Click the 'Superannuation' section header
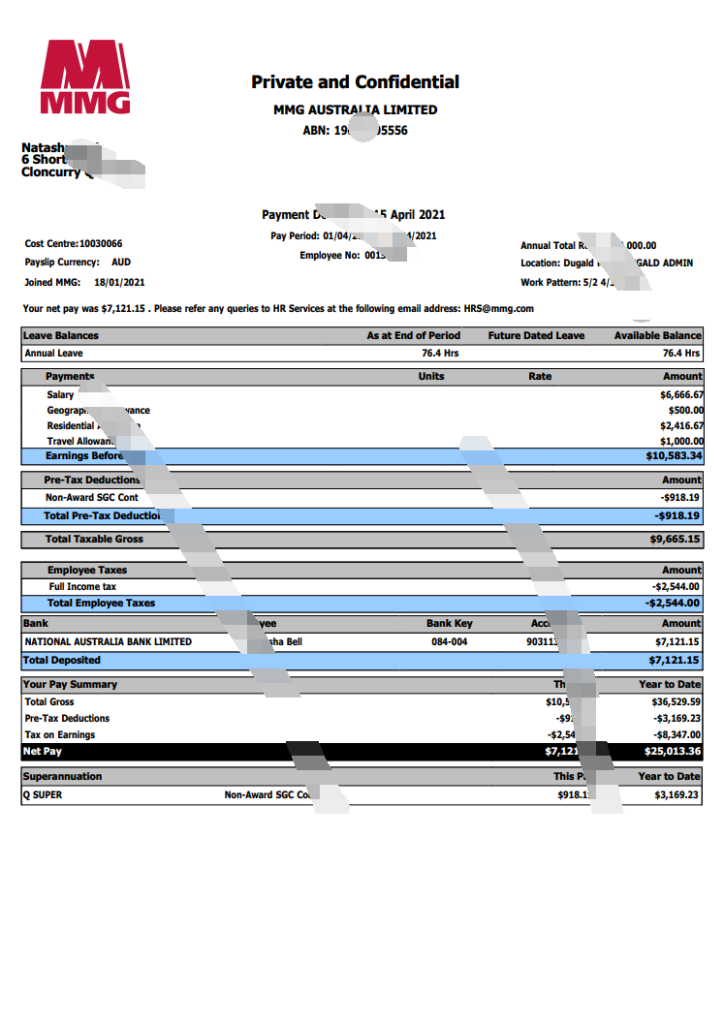 [x=63, y=776]
